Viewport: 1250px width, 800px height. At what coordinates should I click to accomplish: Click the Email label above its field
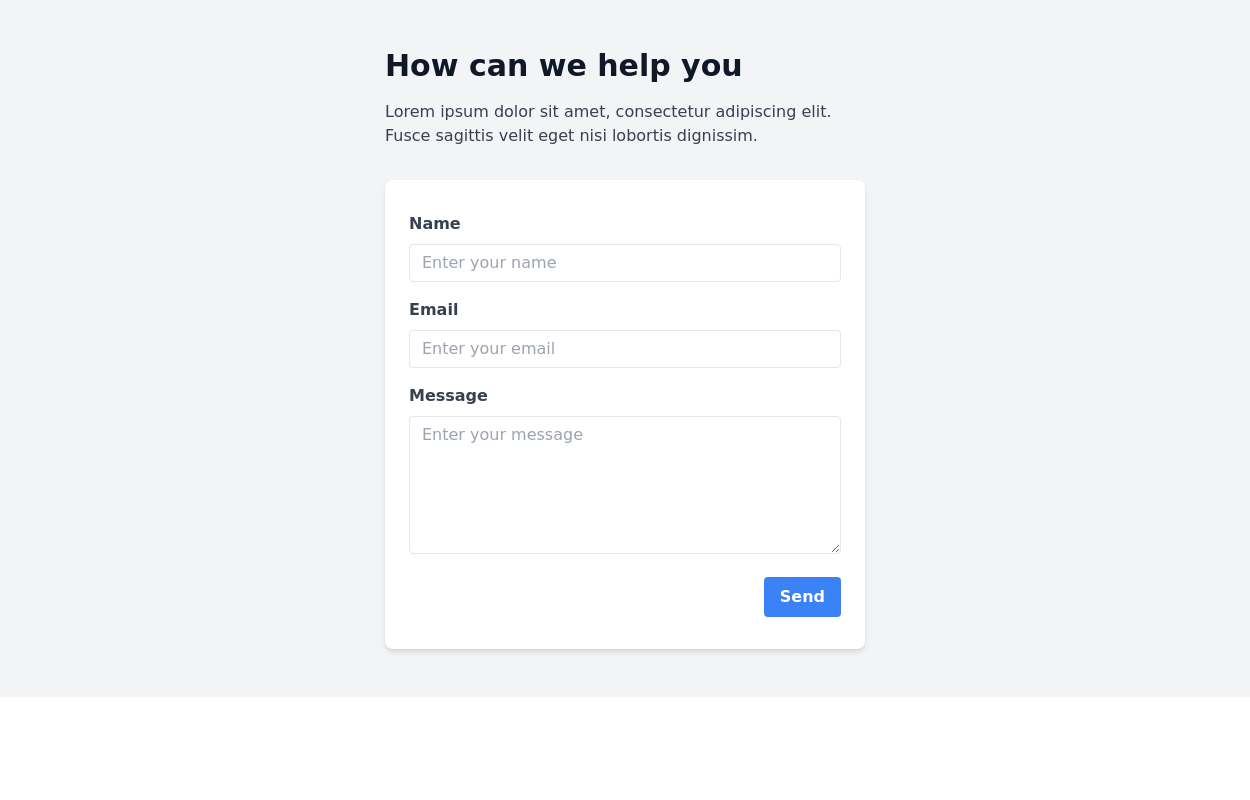point(433,309)
